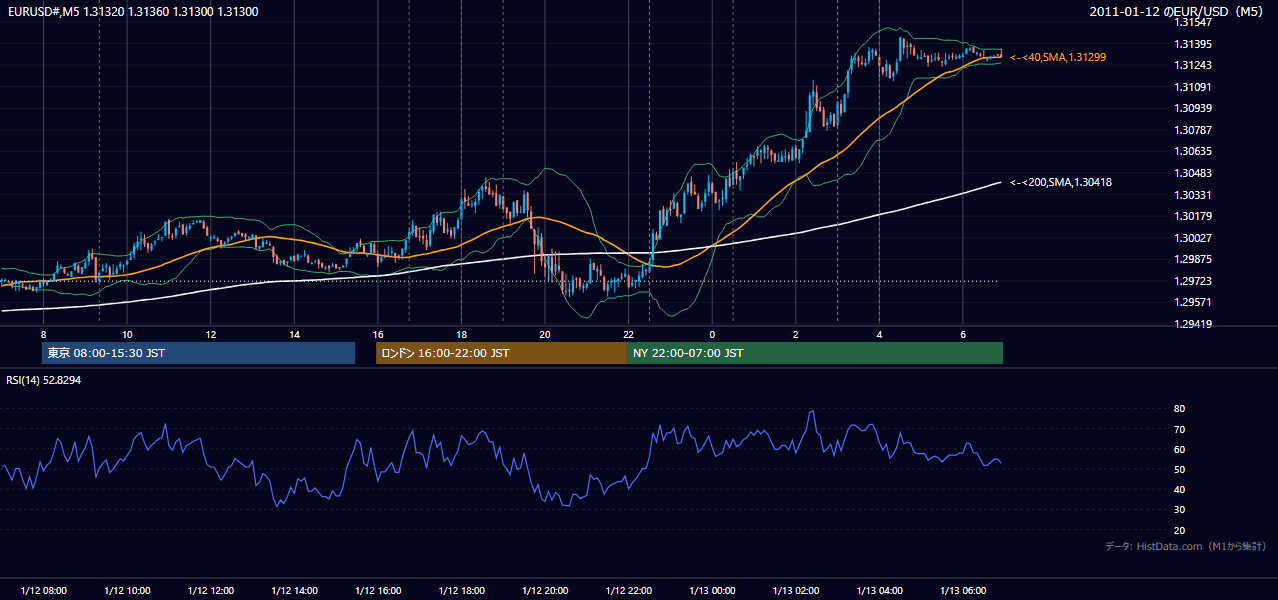Image resolution: width=1278 pixels, height=600 pixels.
Task: Select the 200 SMA label 1.30418
Action: point(1061,182)
